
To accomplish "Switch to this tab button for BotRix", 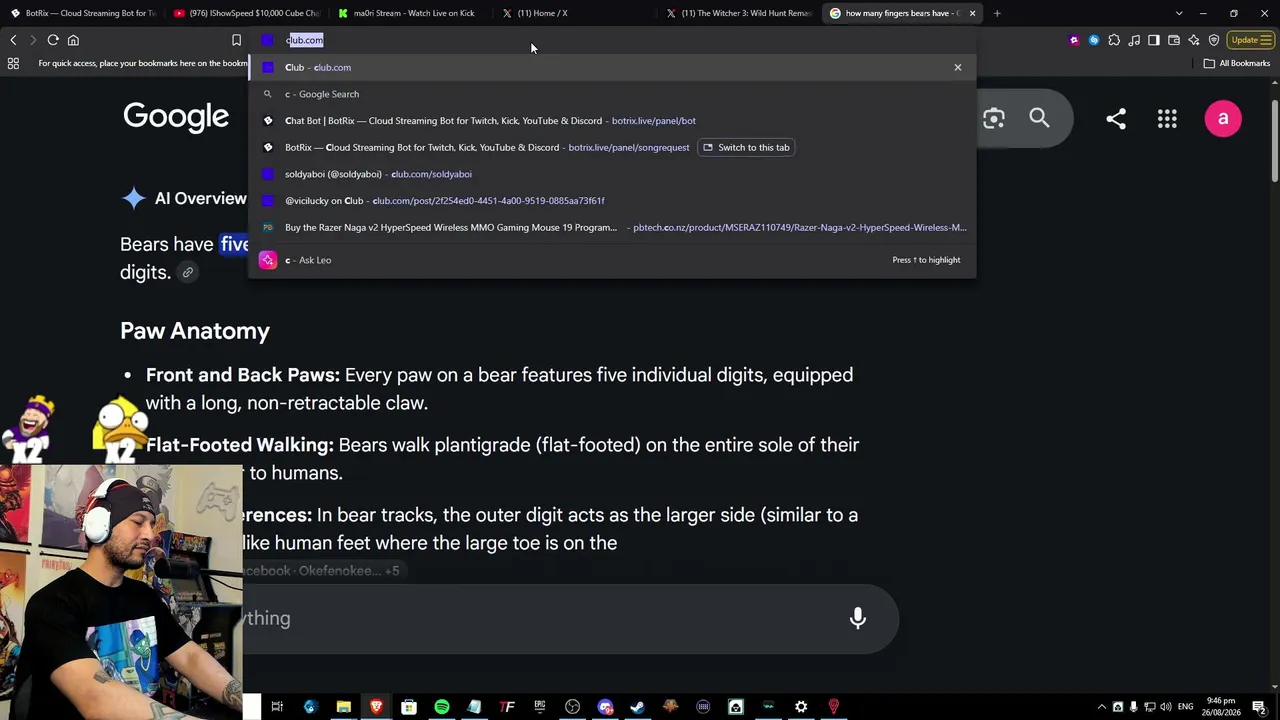I will (746, 147).
